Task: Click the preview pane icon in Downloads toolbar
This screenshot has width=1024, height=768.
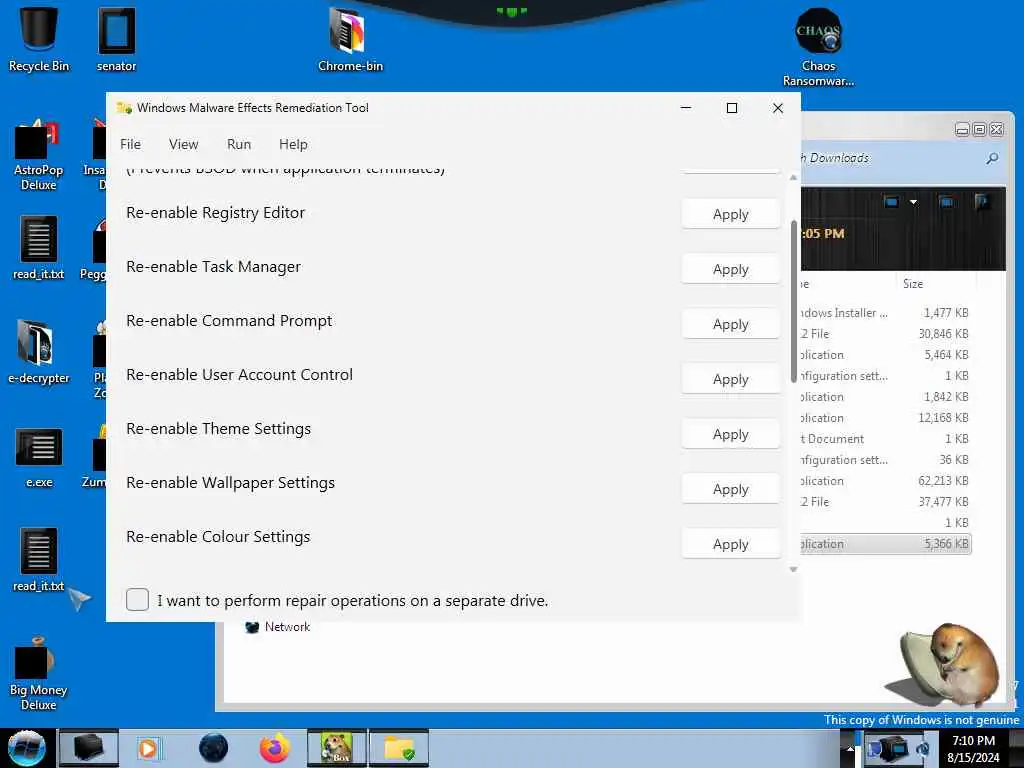Action: coord(946,202)
